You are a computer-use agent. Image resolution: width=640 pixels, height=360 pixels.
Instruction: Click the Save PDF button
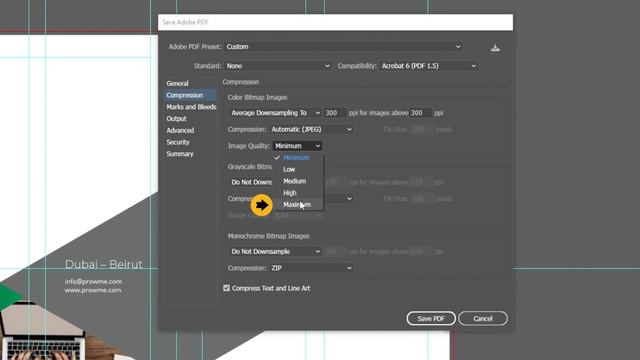[x=431, y=318]
